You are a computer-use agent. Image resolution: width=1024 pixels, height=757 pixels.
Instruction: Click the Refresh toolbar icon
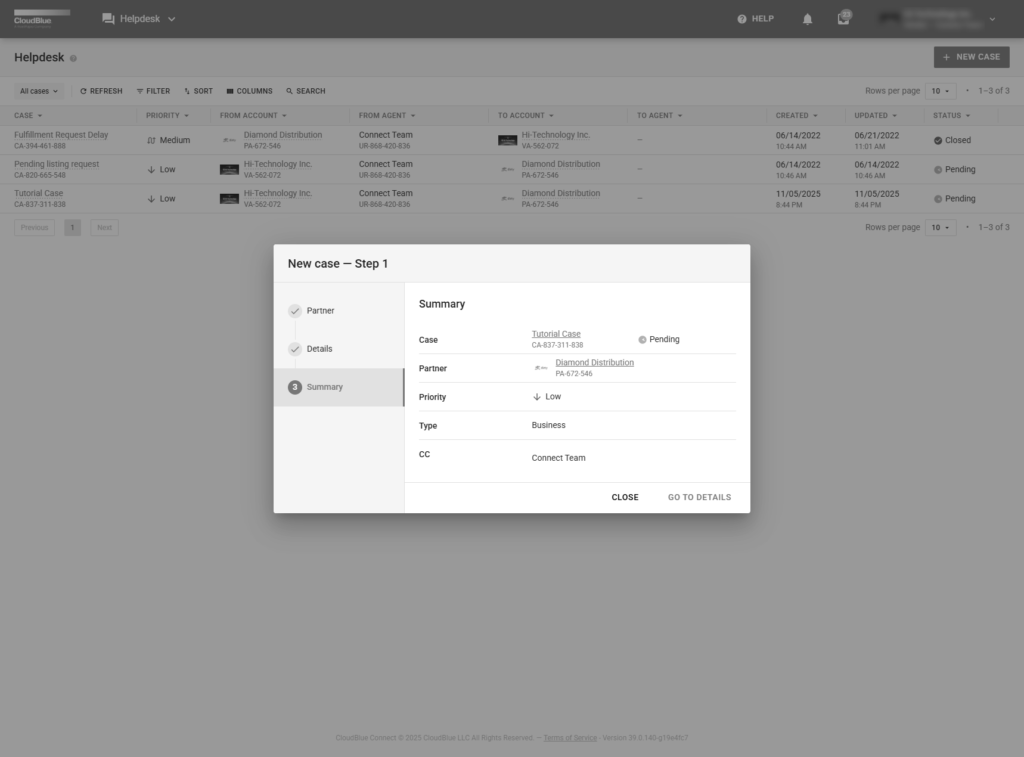101,91
